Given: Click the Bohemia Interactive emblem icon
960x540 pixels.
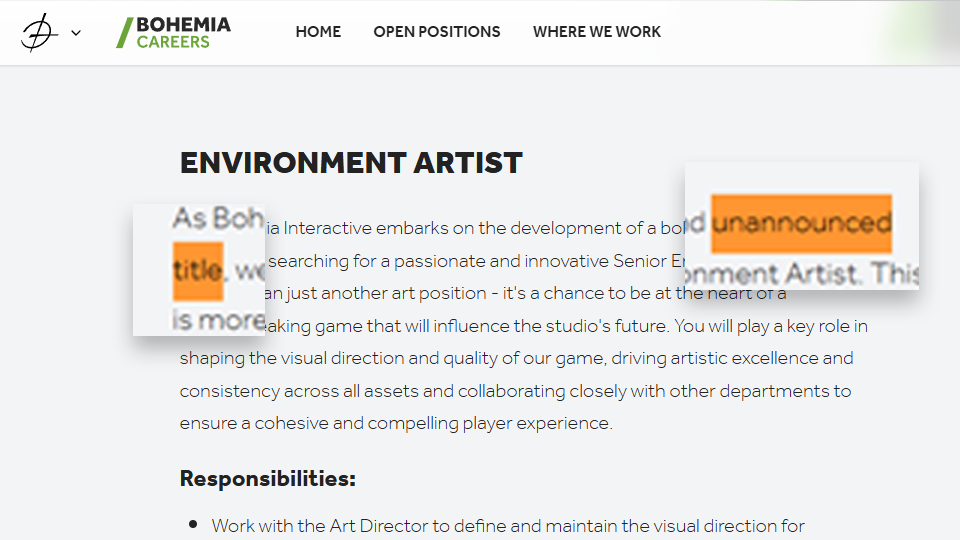Looking at the screenshot, I should coord(38,32).
